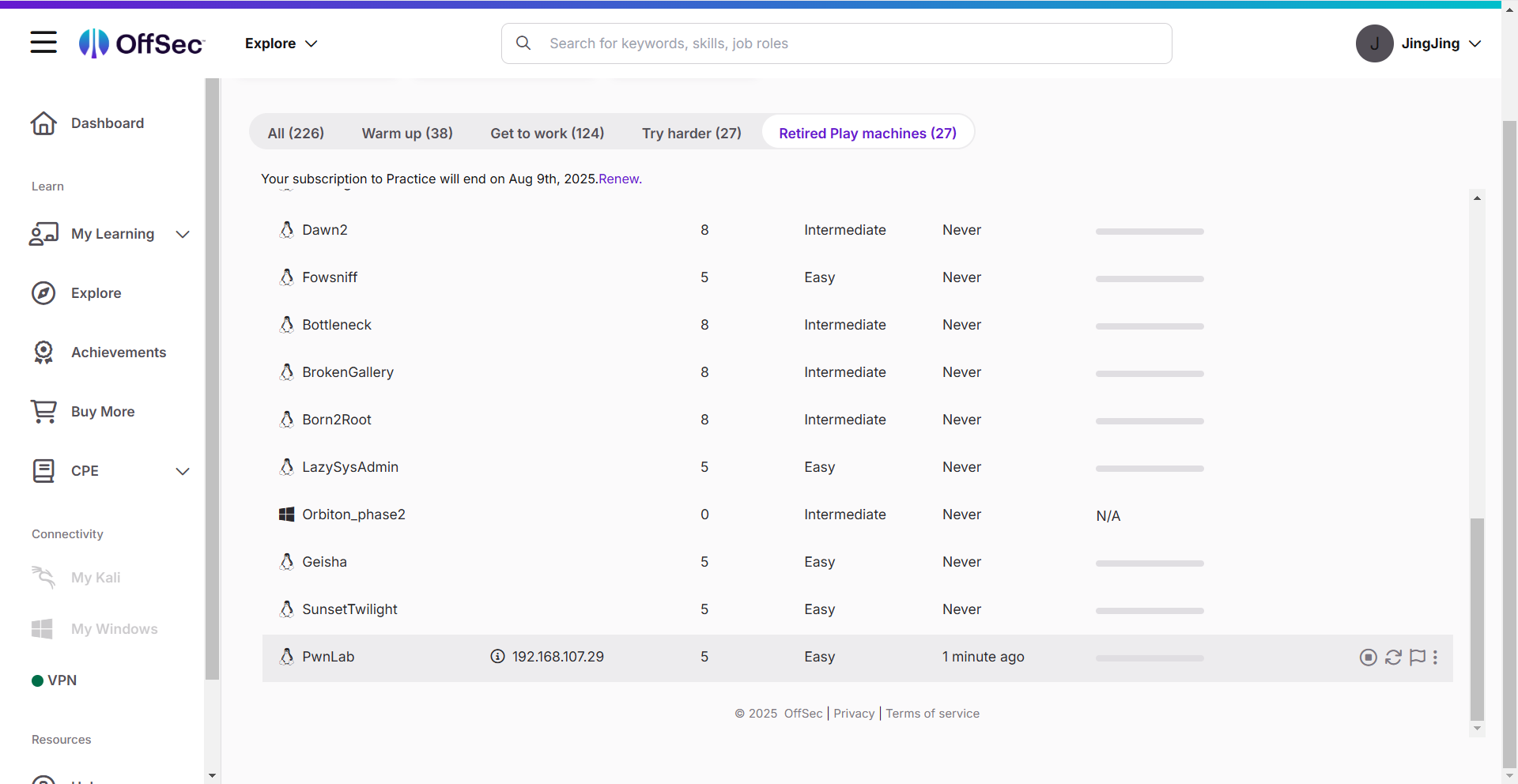Select the All (226) tab

click(296, 133)
